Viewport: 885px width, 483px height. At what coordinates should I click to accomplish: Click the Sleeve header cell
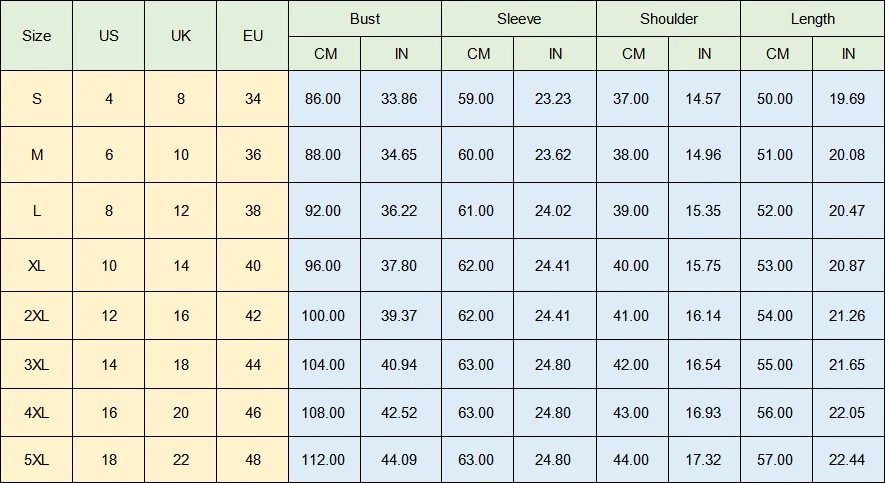(519, 19)
